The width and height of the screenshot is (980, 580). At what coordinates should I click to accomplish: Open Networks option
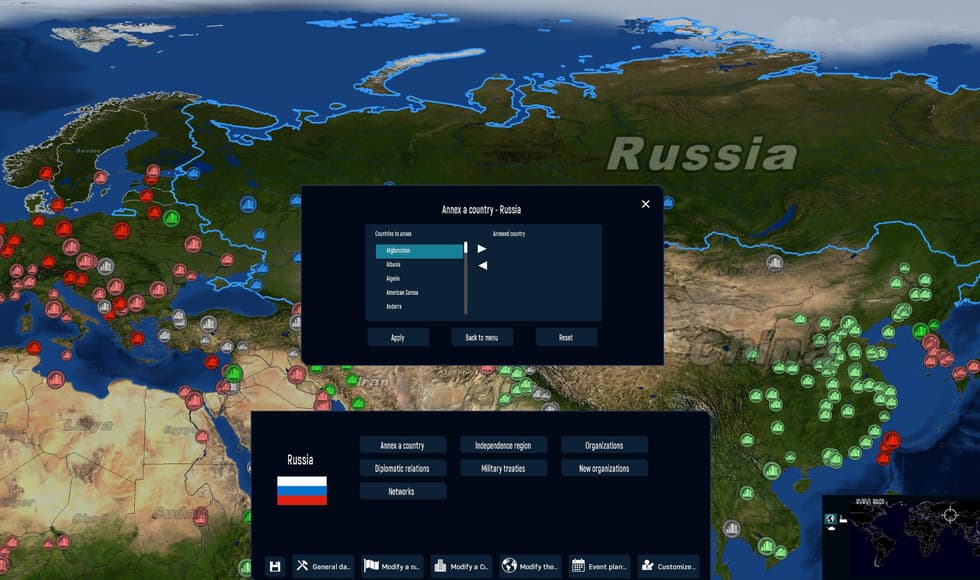coord(402,491)
